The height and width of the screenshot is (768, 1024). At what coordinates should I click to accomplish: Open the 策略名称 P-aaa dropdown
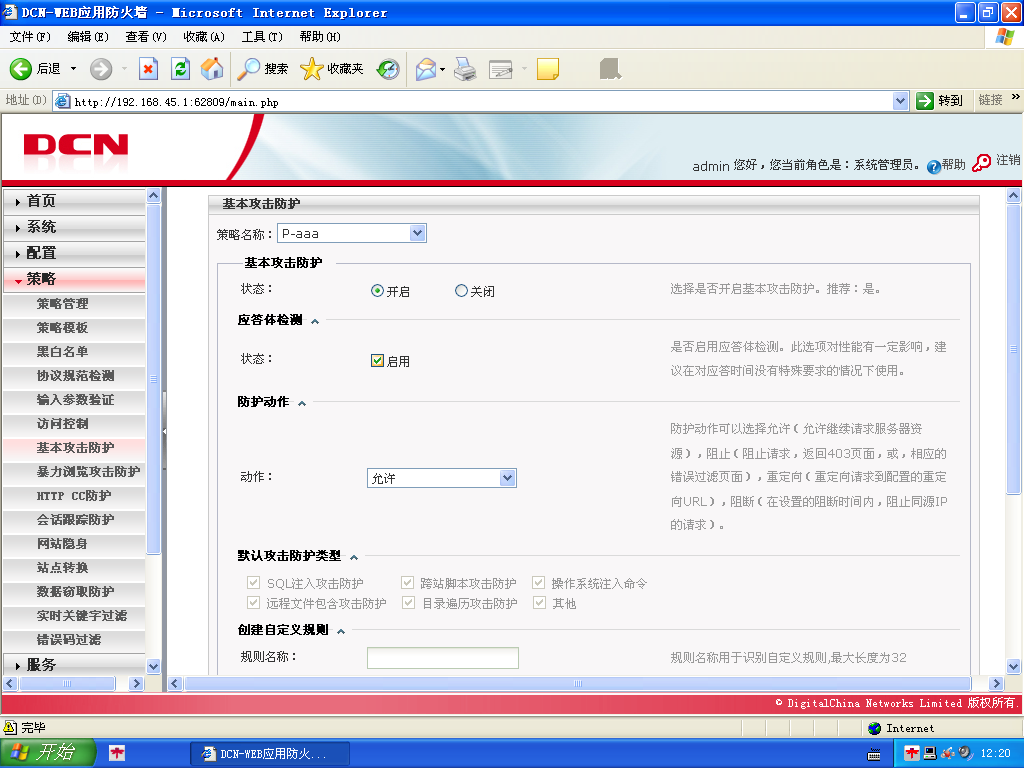tap(352, 233)
